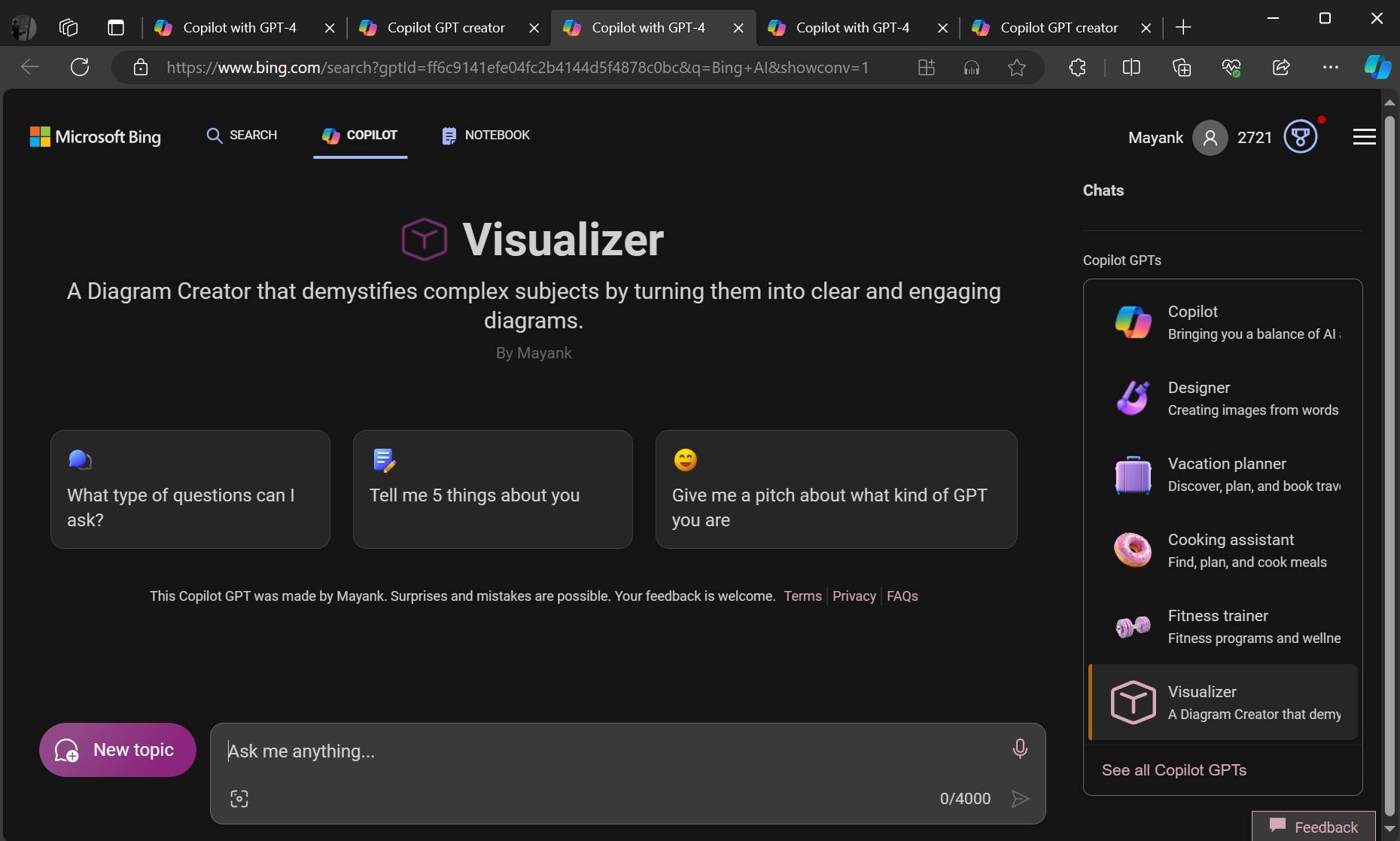Image resolution: width=1400 pixels, height=841 pixels.
Task: Select the COPILOT tab
Action: pyautogui.click(x=360, y=136)
